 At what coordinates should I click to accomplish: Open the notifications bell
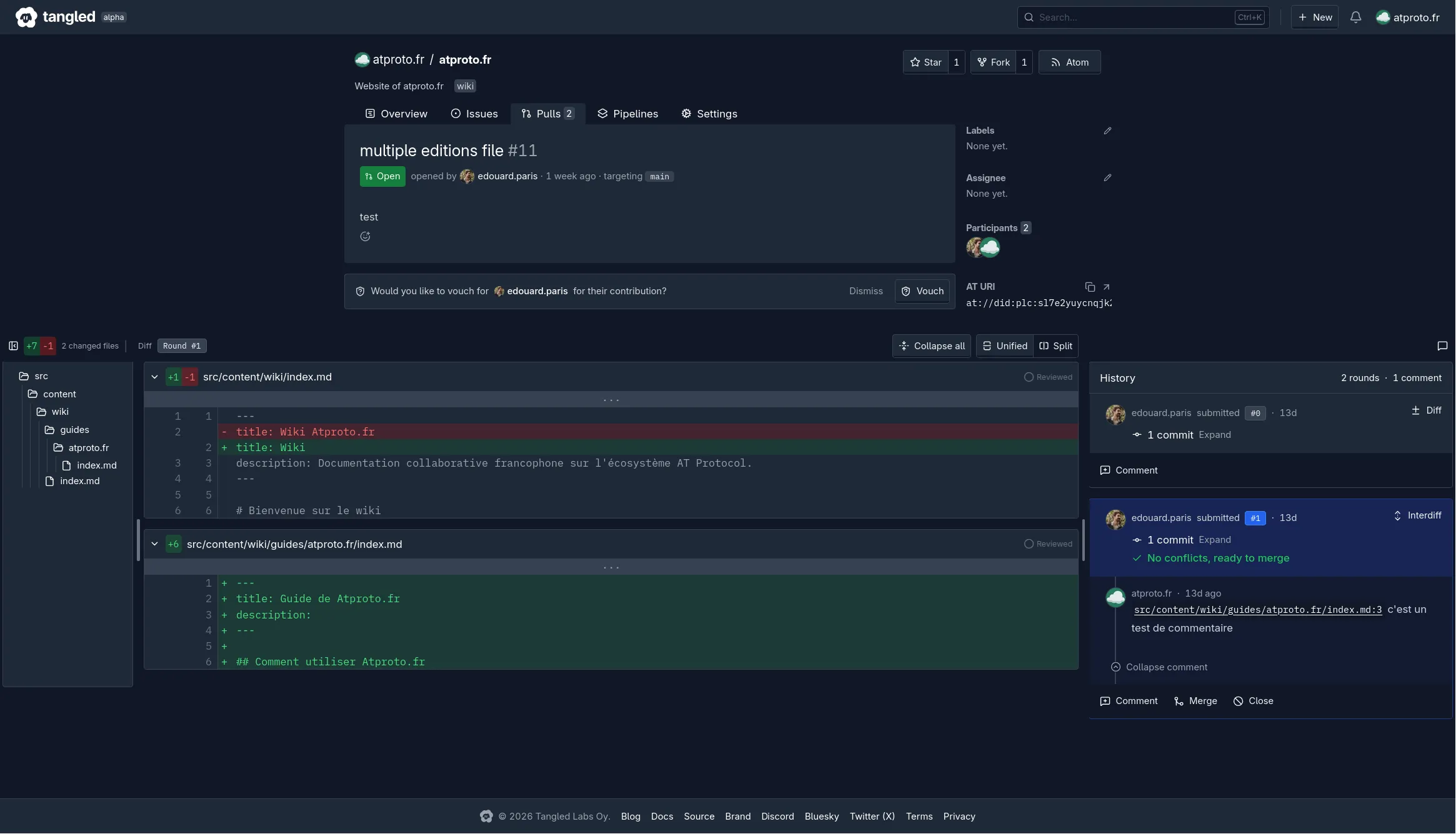[x=1355, y=17]
